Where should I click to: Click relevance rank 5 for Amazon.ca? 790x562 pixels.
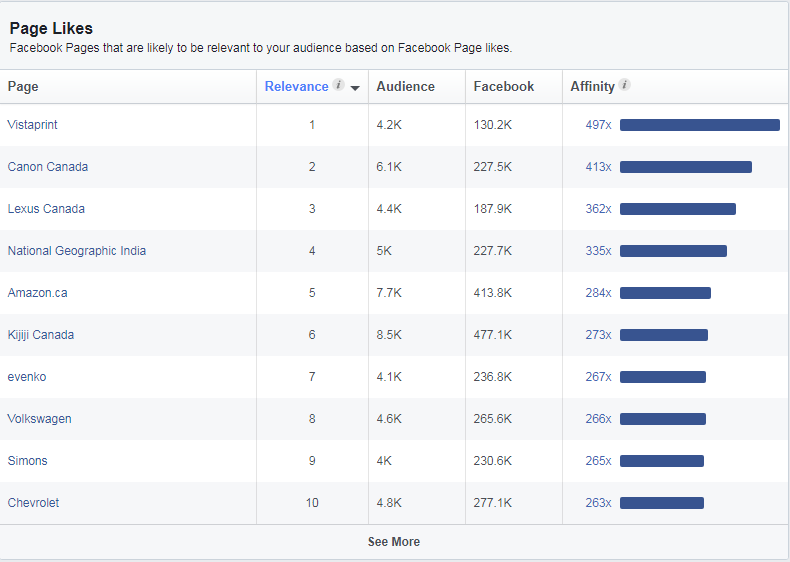point(312,293)
